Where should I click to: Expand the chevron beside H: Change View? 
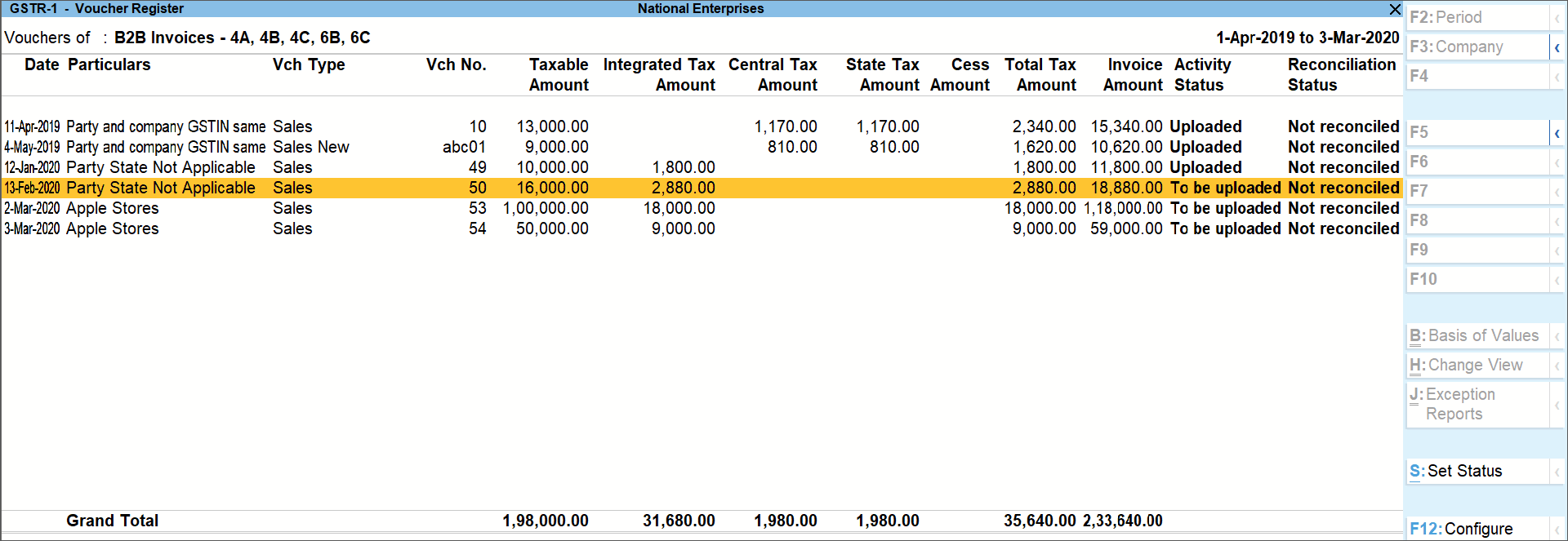point(1557,366)
